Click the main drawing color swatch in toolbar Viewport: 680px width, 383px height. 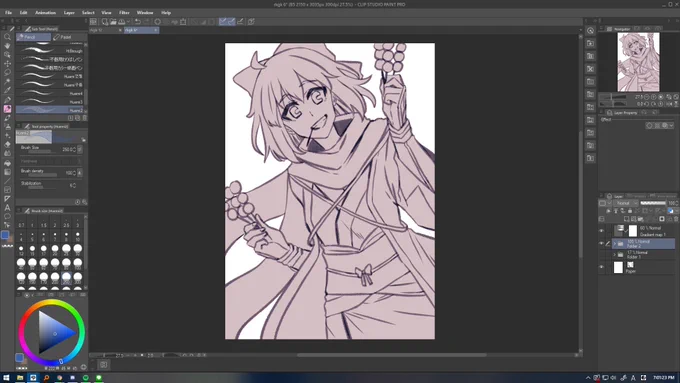coord(5,235)
